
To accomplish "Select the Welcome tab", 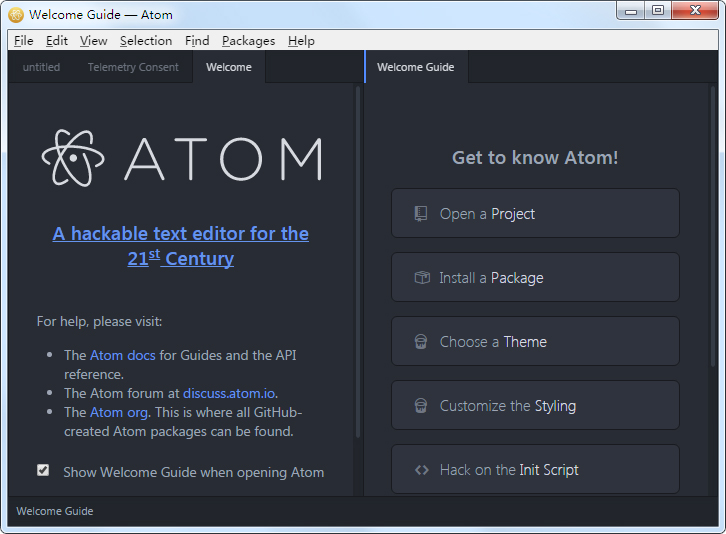I will pyautogui.click(x=229, y=67).
